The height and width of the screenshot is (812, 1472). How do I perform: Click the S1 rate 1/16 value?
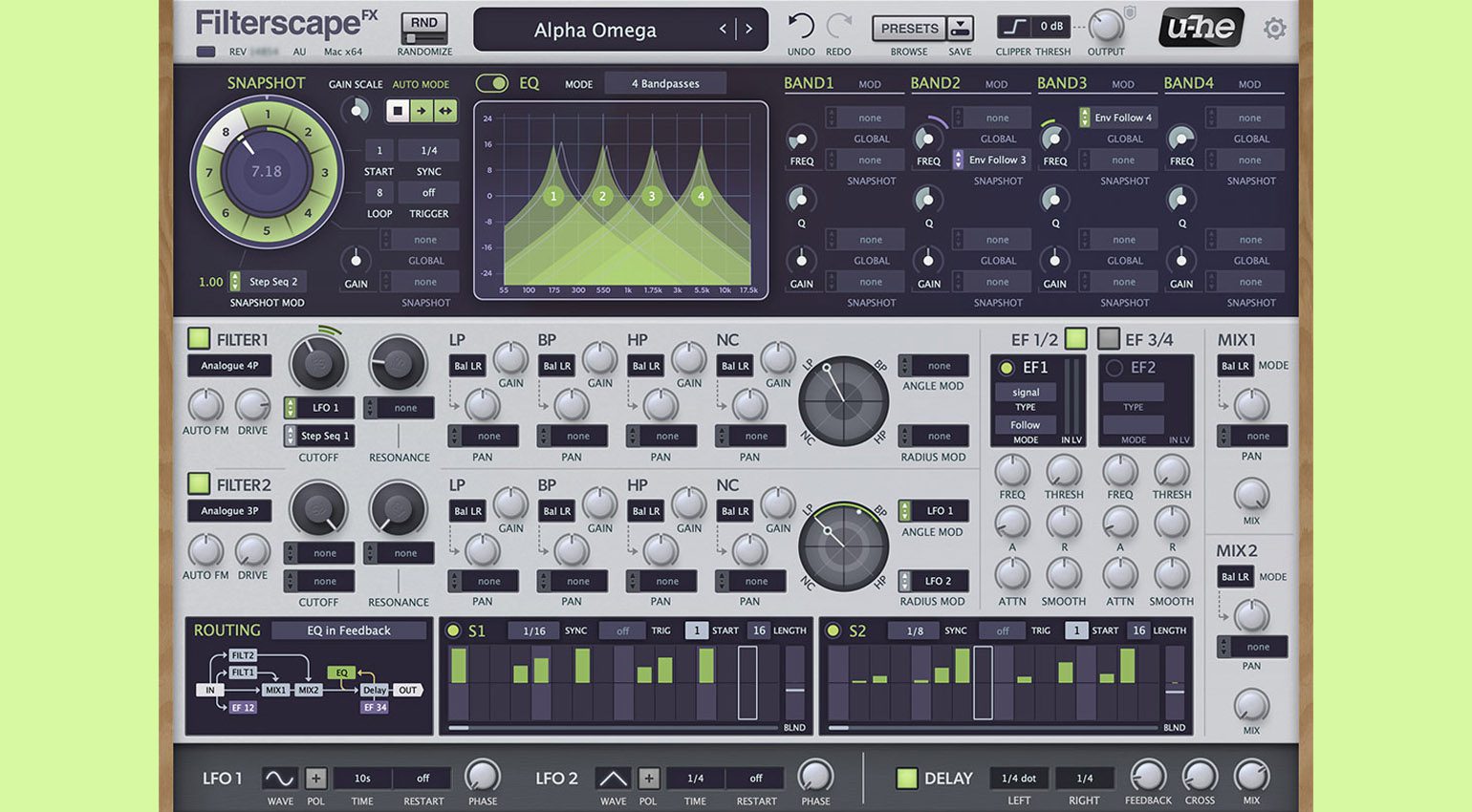pos(534,630)
